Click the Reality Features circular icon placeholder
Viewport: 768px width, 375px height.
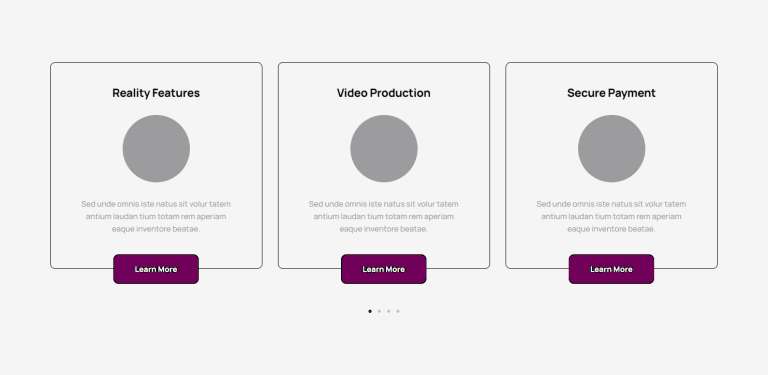tap(156, 148)
